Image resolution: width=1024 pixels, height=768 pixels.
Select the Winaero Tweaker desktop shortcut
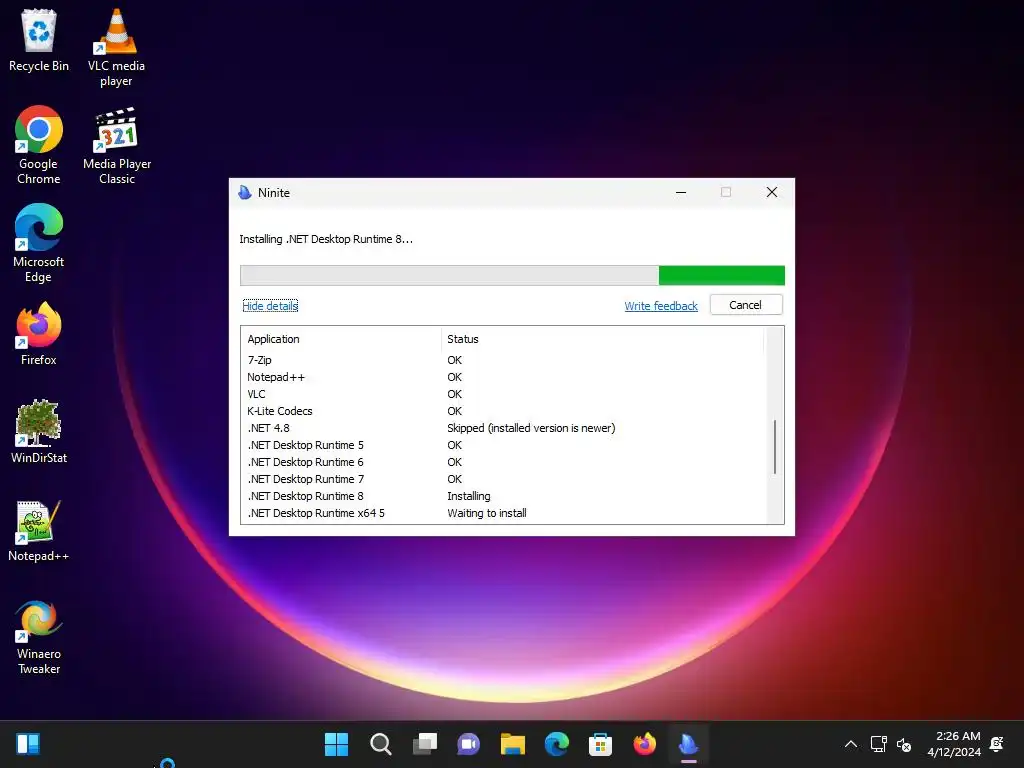click(x=39, y=636)
